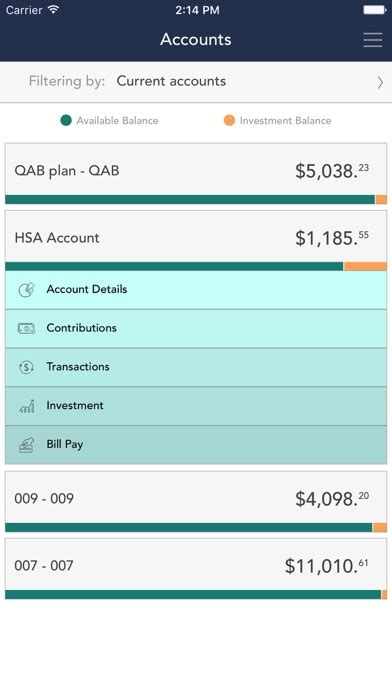Tap the Contributions cash icon

[26, 328]
